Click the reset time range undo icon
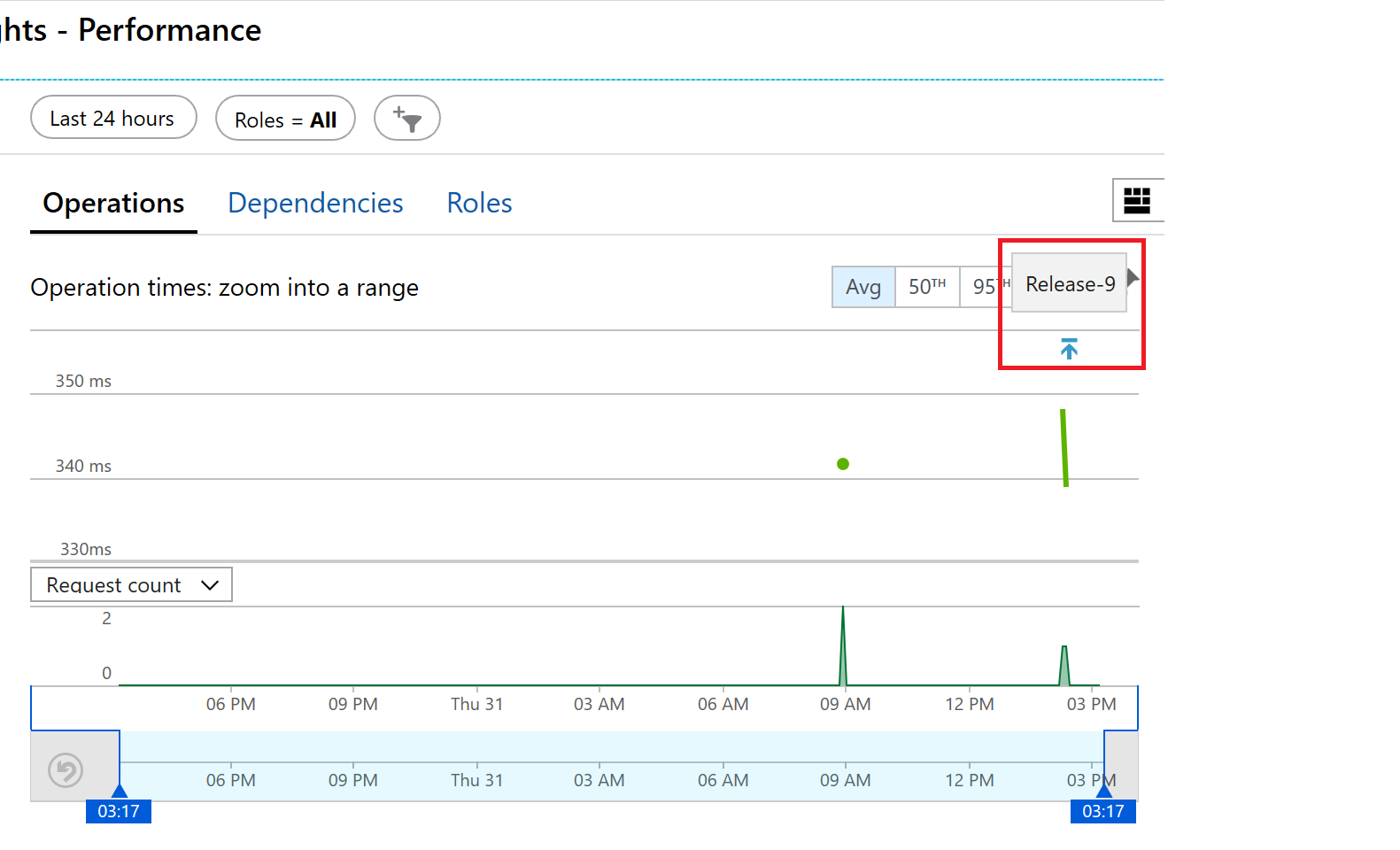The width and height of the screenshot is (1400, 850). [66, 769]
